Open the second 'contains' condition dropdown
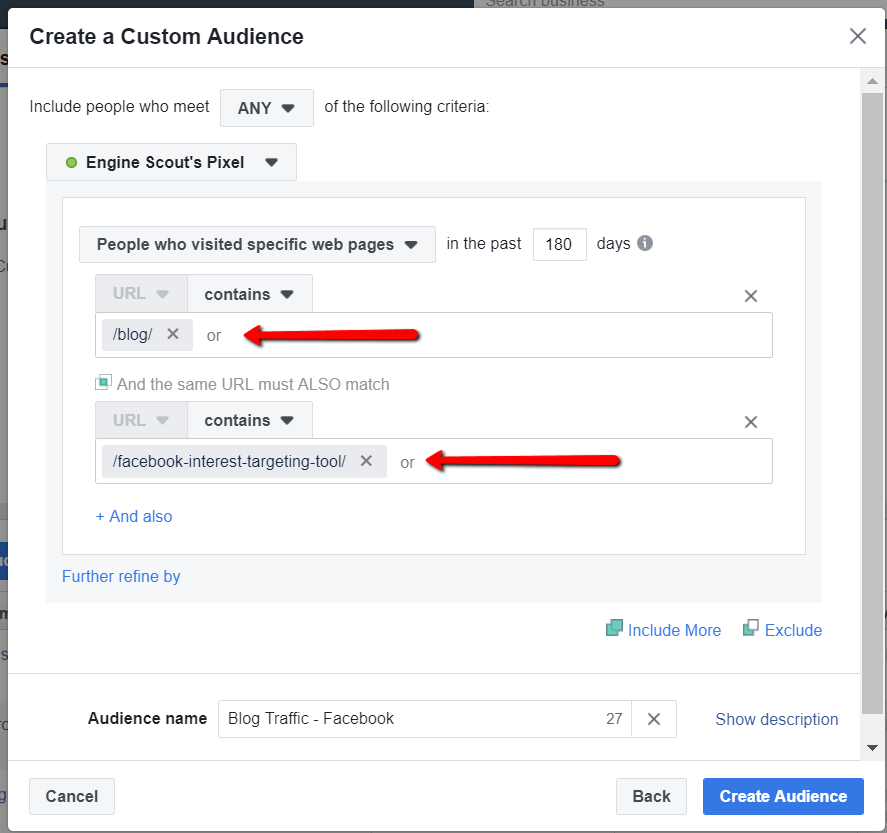887x833 pixels. point(249,420)
